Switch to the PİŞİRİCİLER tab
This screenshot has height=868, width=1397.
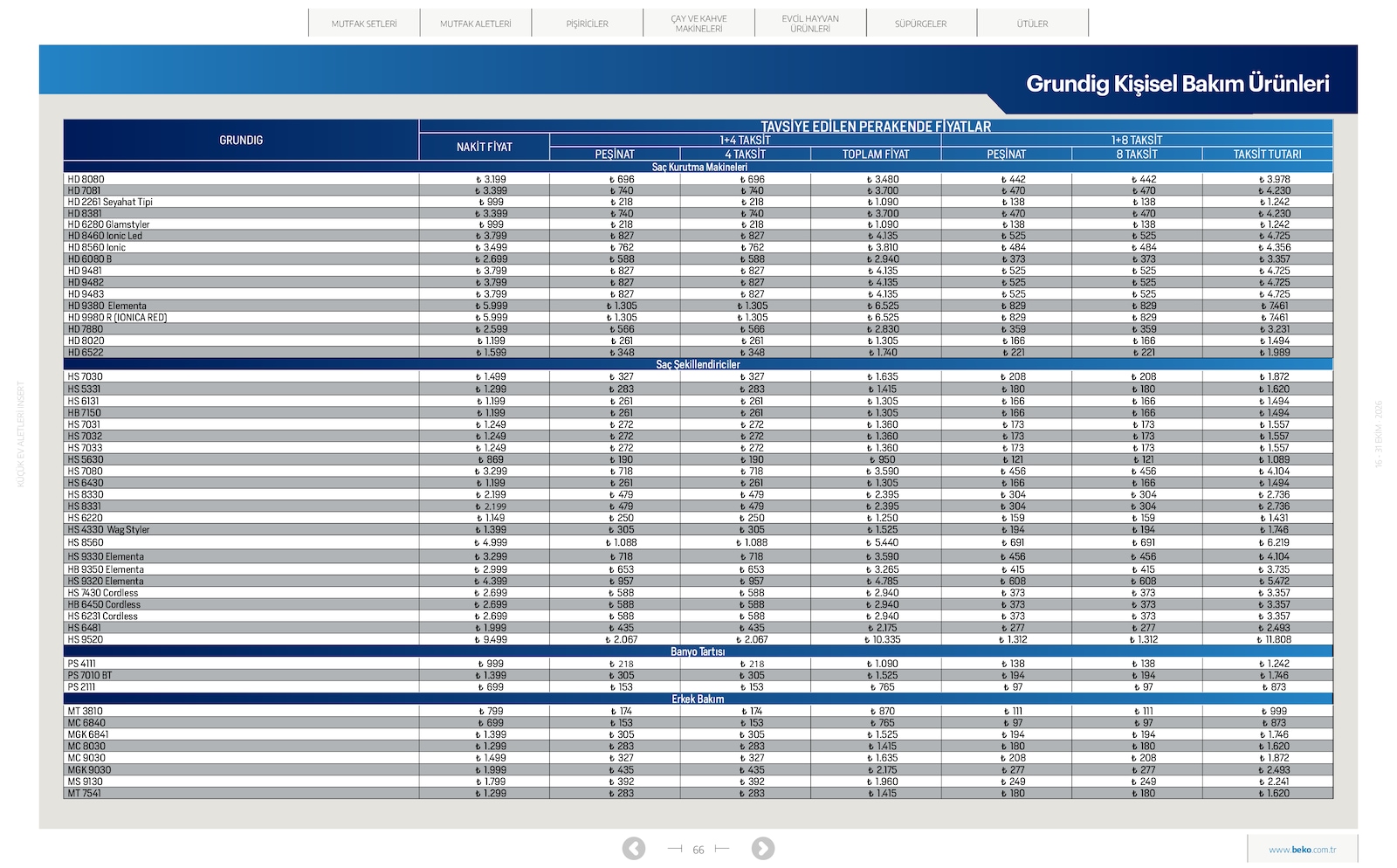587,24
